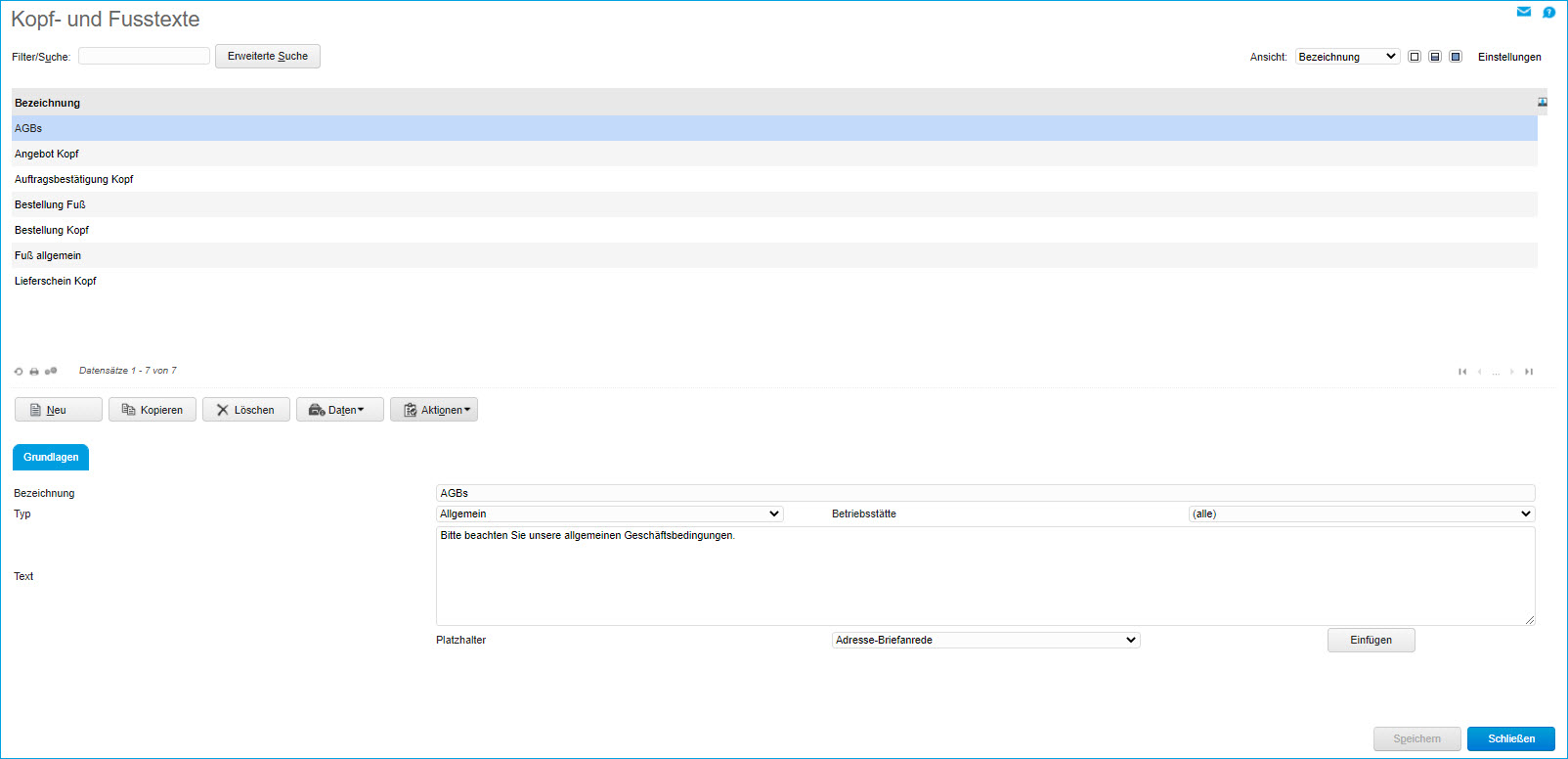This screenshot has width=1568, height=759.
Task: Click the two-circles icon beside printer icon
Action: pos(51,372)
